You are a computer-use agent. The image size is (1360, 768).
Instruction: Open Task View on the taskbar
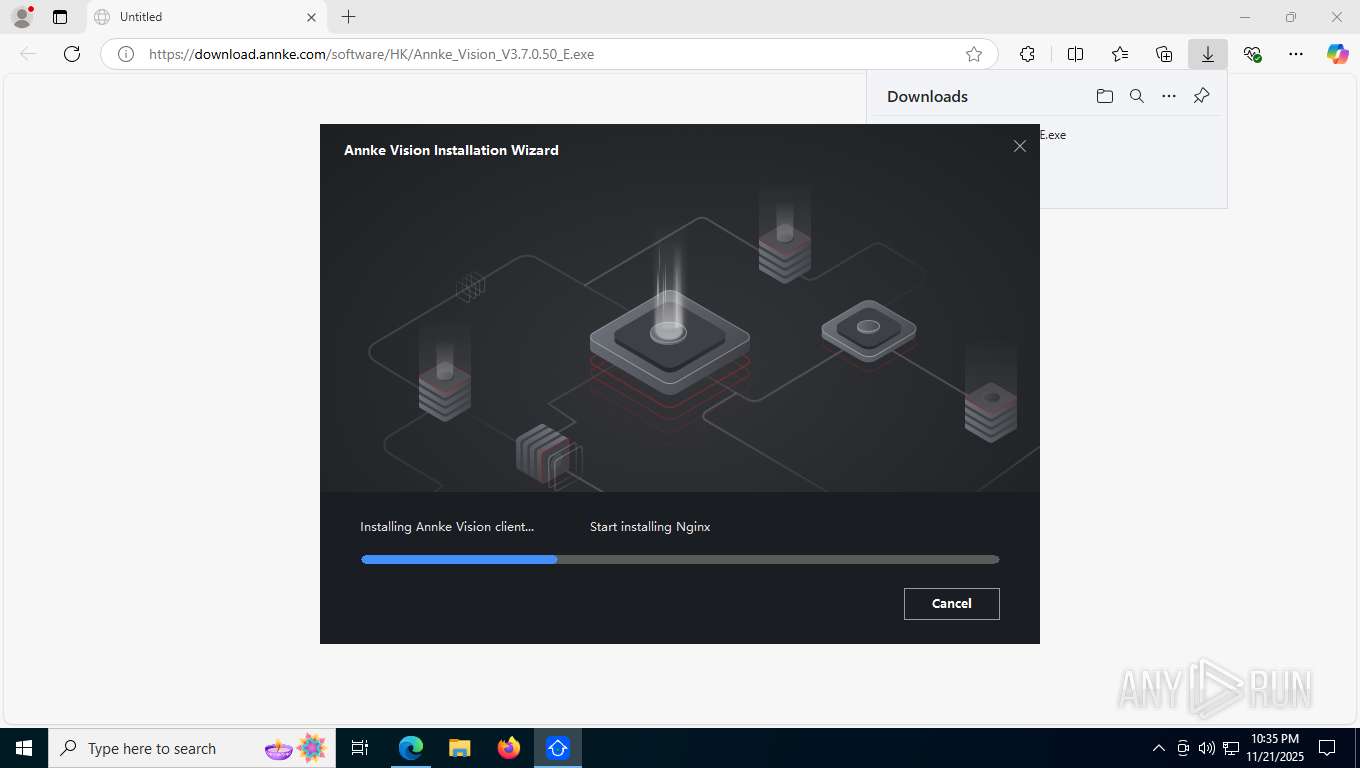pos(360,748)
